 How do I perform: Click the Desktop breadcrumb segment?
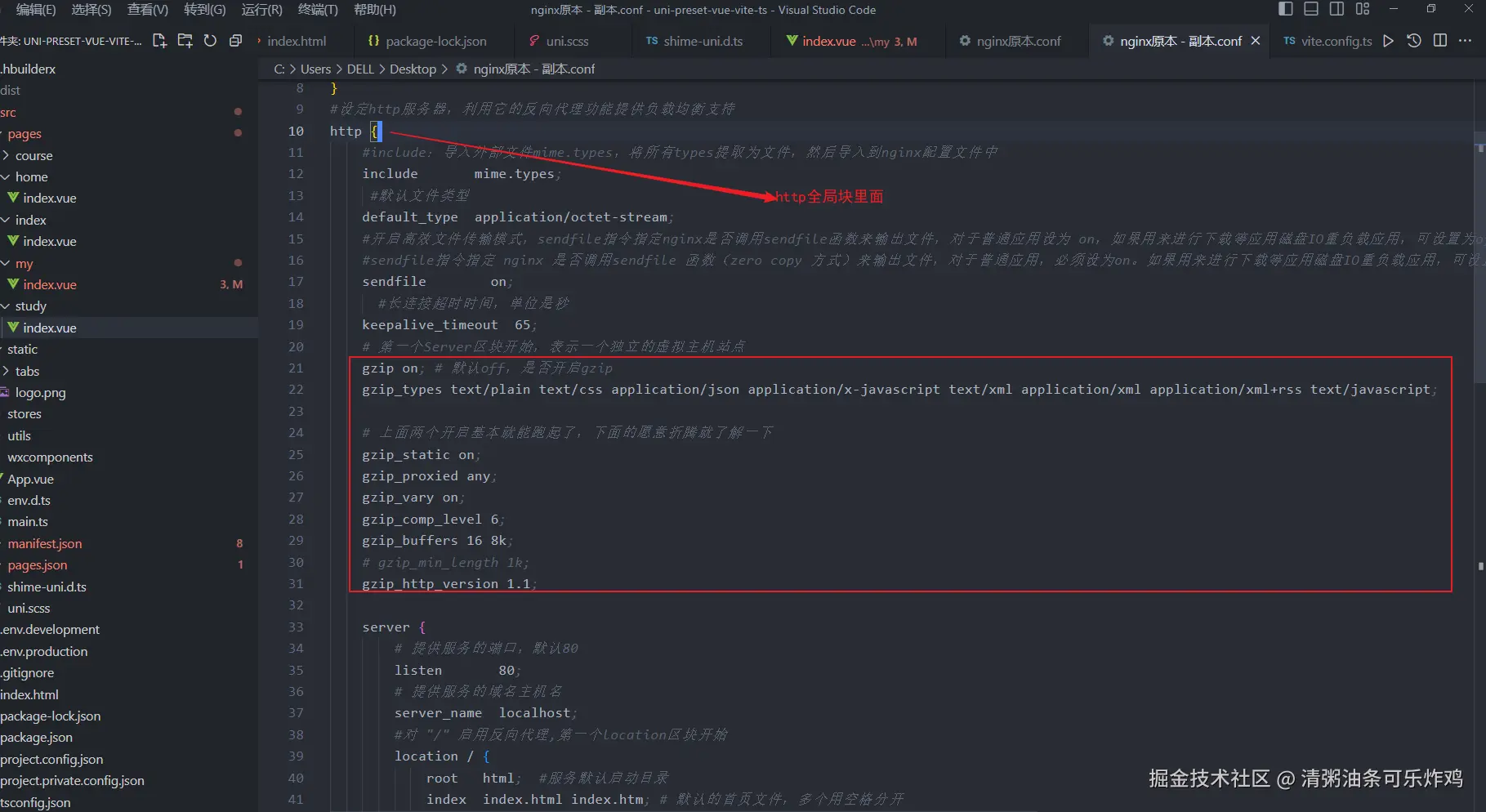point(413,69)
